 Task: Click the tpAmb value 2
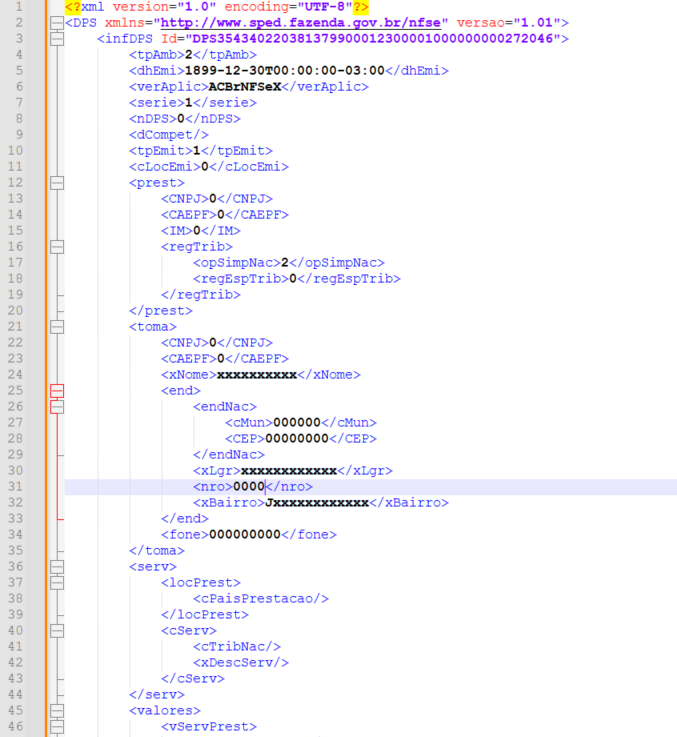[189, 55]
